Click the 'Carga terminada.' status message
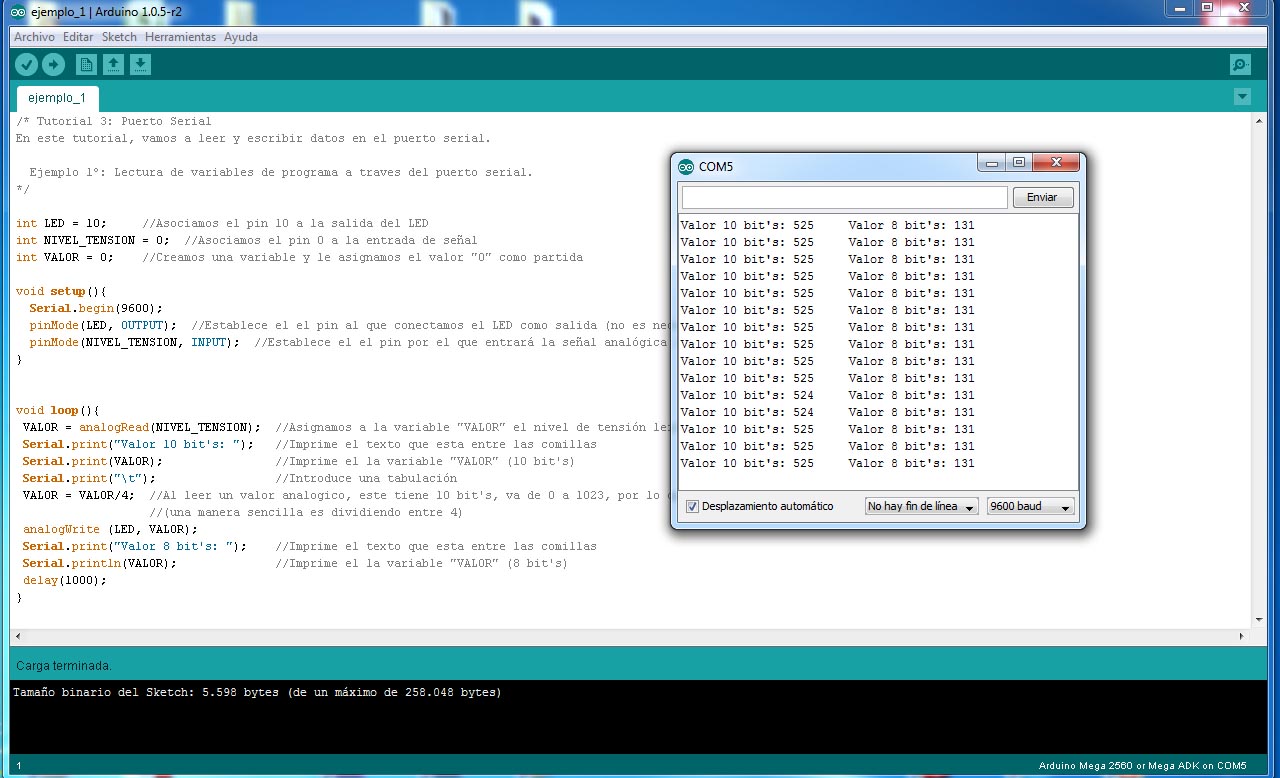Viewport: 1280px width, 778px height. click(64, 665)
